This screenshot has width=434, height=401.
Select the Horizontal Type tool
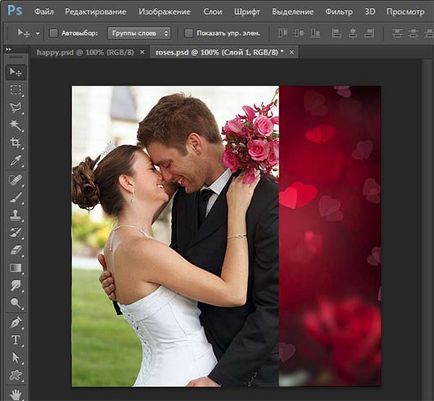tap(15, 340)
